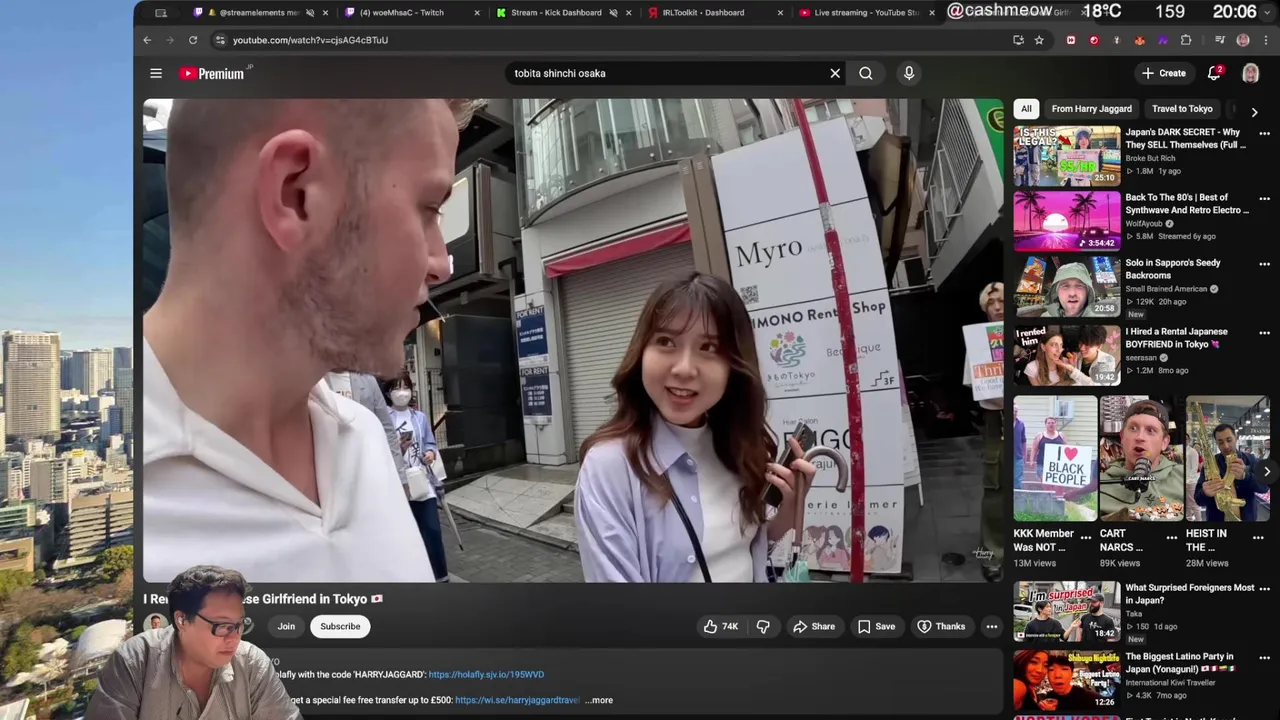Open the holafly.sjv.io link
This screenshot has width=1280, height=720.
pyautogui.click(x=486, y=674)
